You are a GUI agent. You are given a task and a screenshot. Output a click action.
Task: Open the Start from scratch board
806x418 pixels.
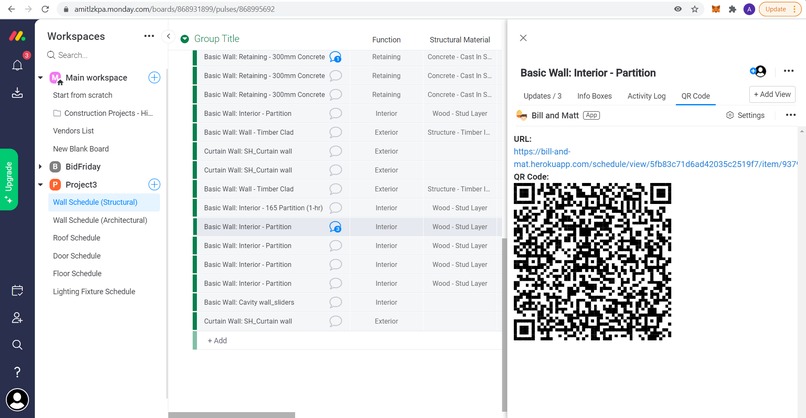[82, 95]
